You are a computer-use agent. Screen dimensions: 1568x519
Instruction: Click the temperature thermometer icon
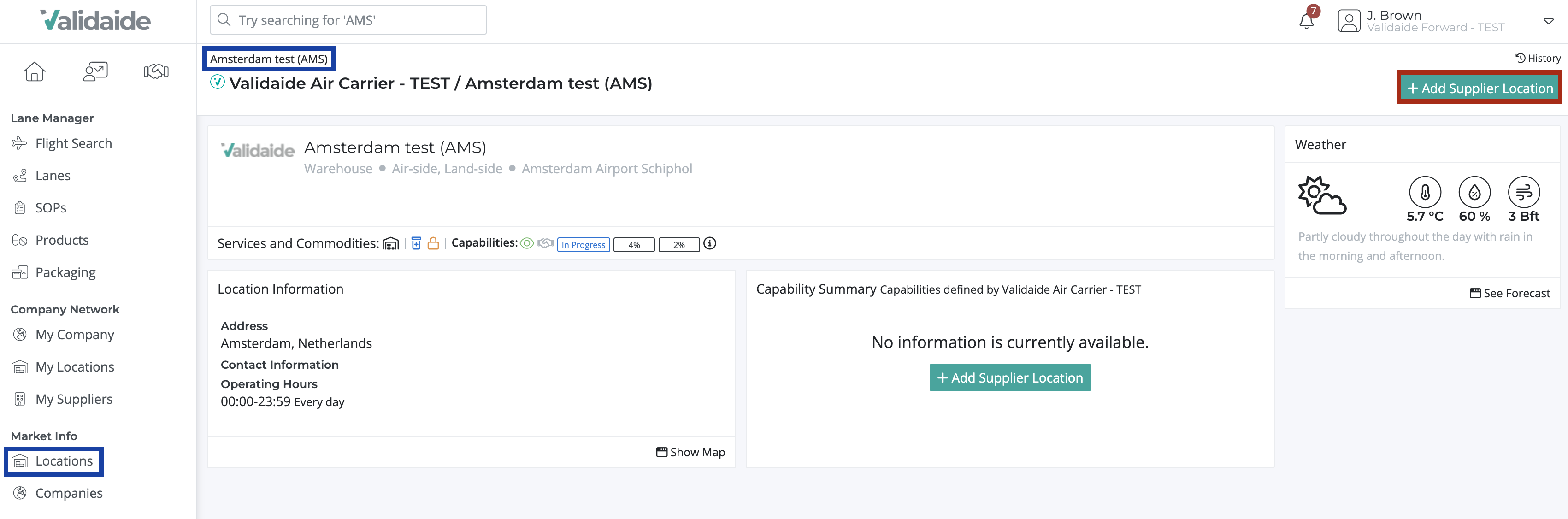1425,192
